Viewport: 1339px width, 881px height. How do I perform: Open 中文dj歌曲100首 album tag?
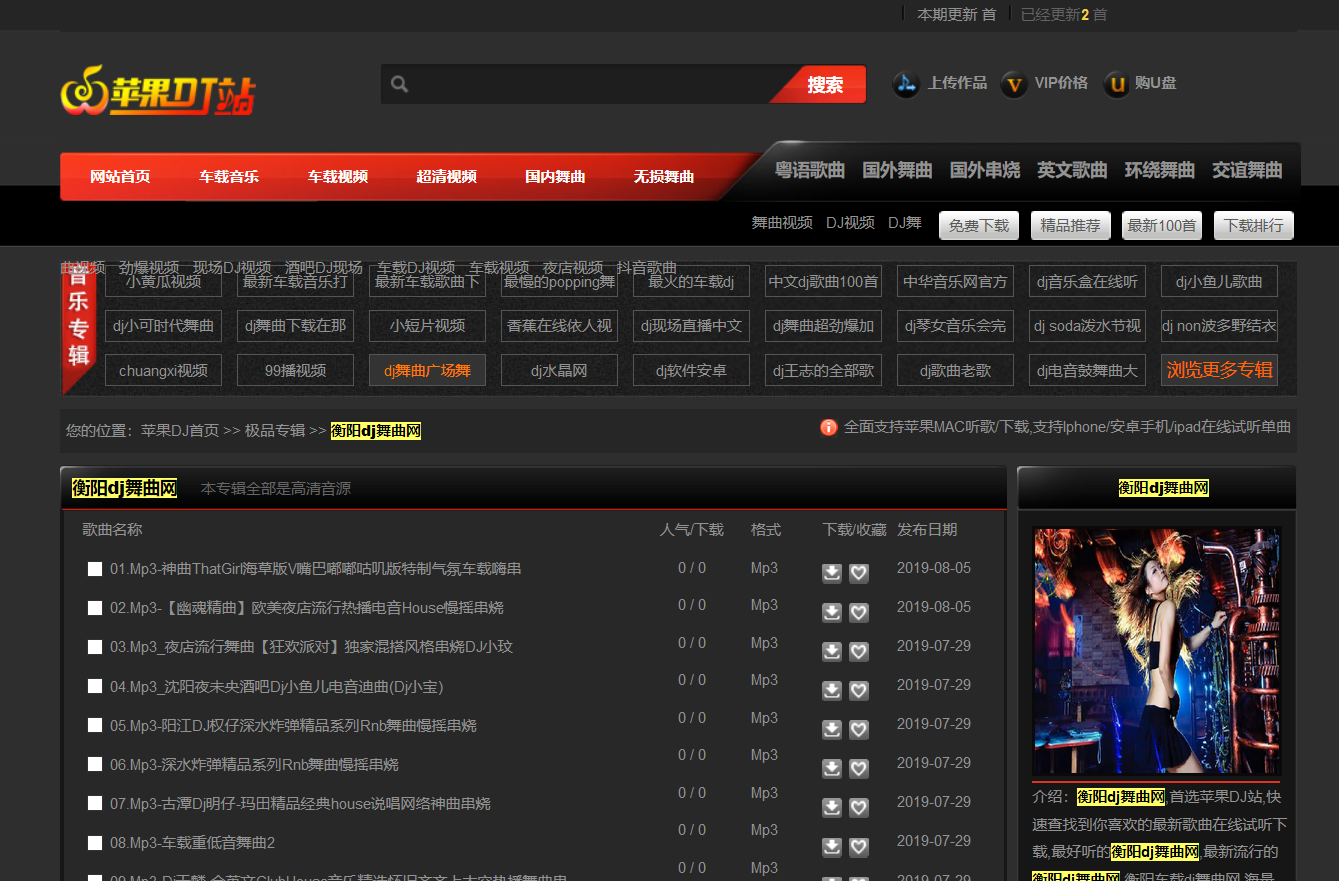pos(823,282)
